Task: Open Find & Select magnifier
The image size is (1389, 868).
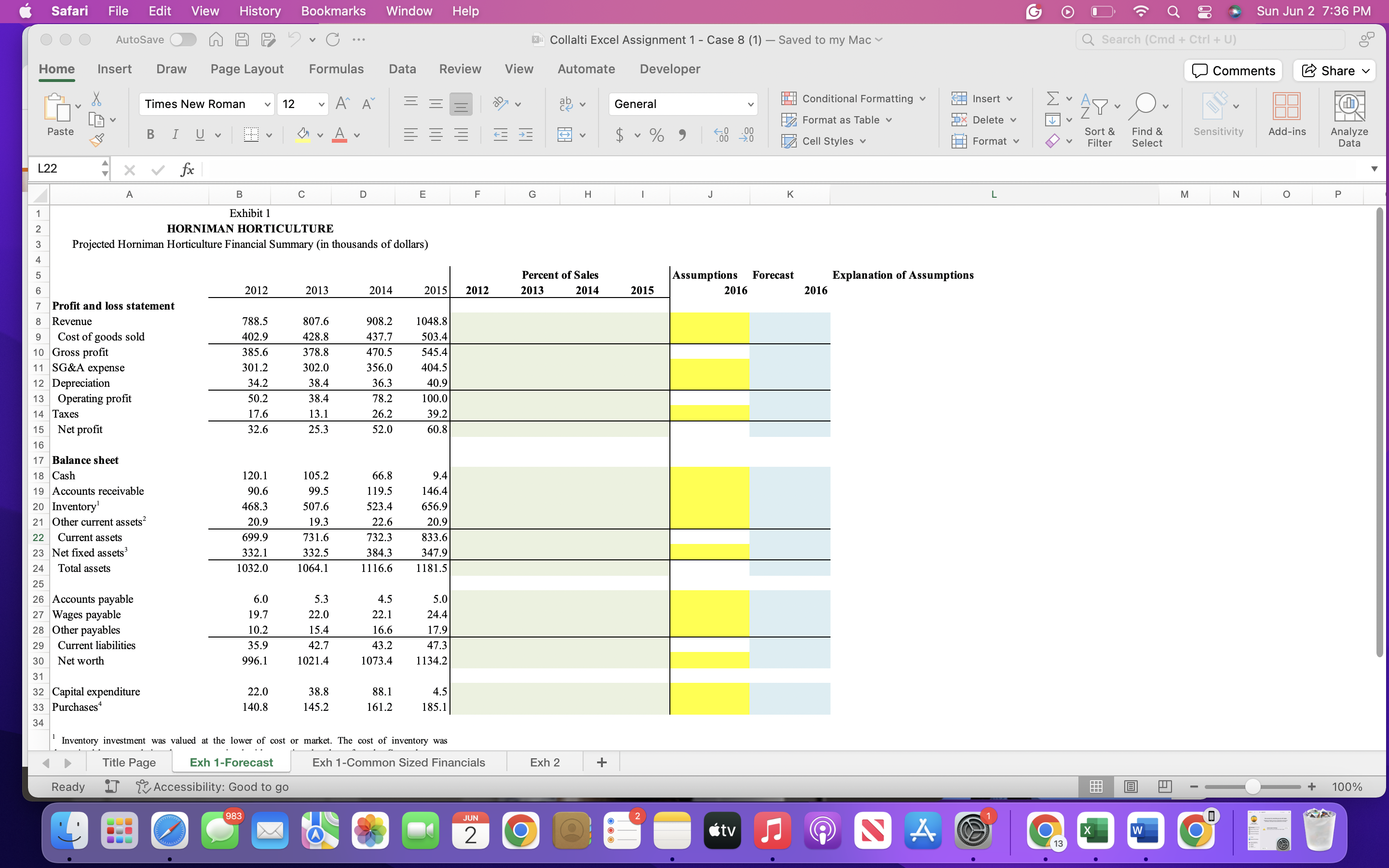Action: pos(1147,120)
